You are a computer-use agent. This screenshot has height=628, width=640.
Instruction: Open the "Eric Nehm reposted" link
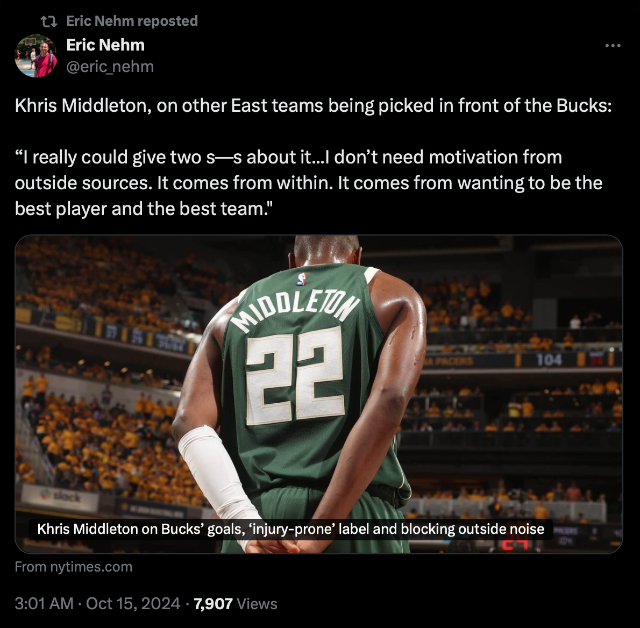[x=131, y=21]
